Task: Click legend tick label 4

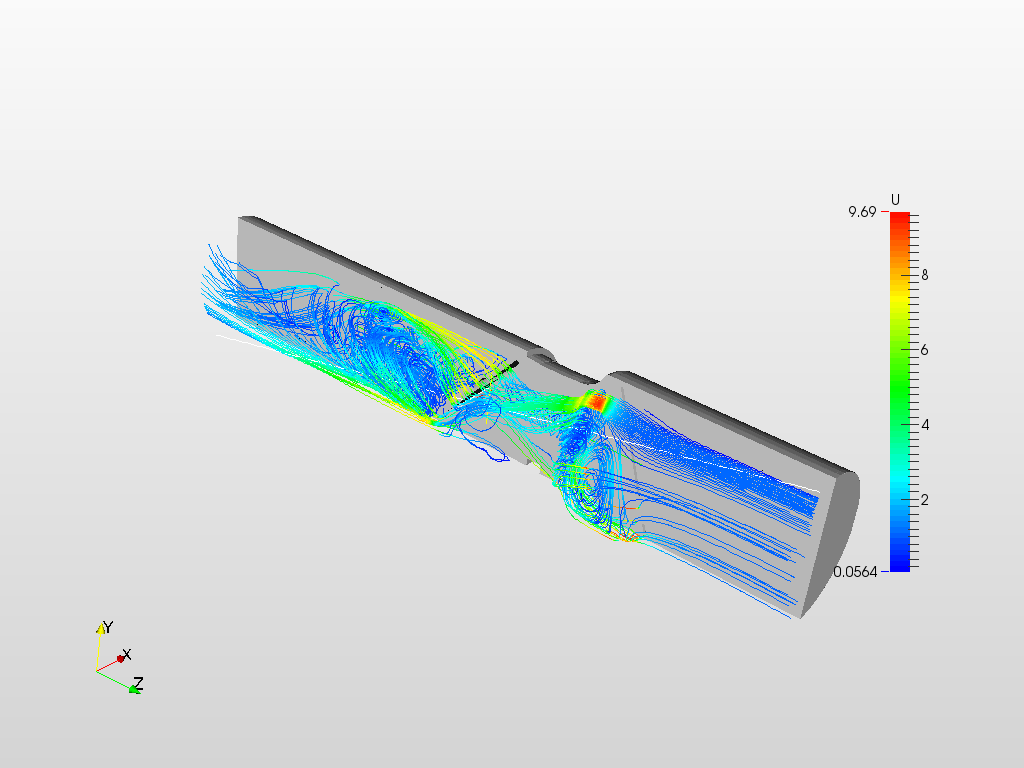Action: (x=924, y=425)
